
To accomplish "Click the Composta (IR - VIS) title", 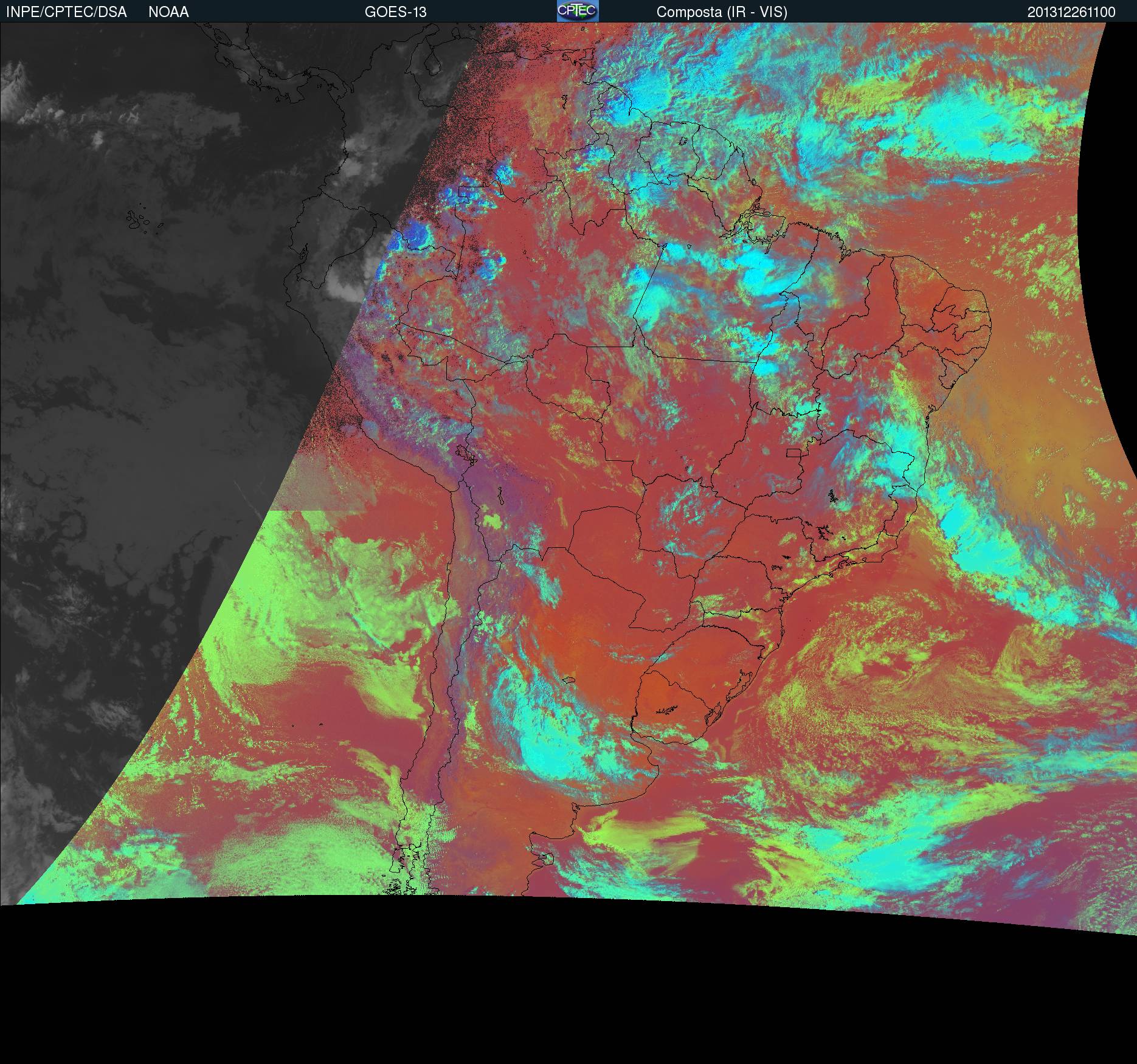I will [x=722, y=12].
